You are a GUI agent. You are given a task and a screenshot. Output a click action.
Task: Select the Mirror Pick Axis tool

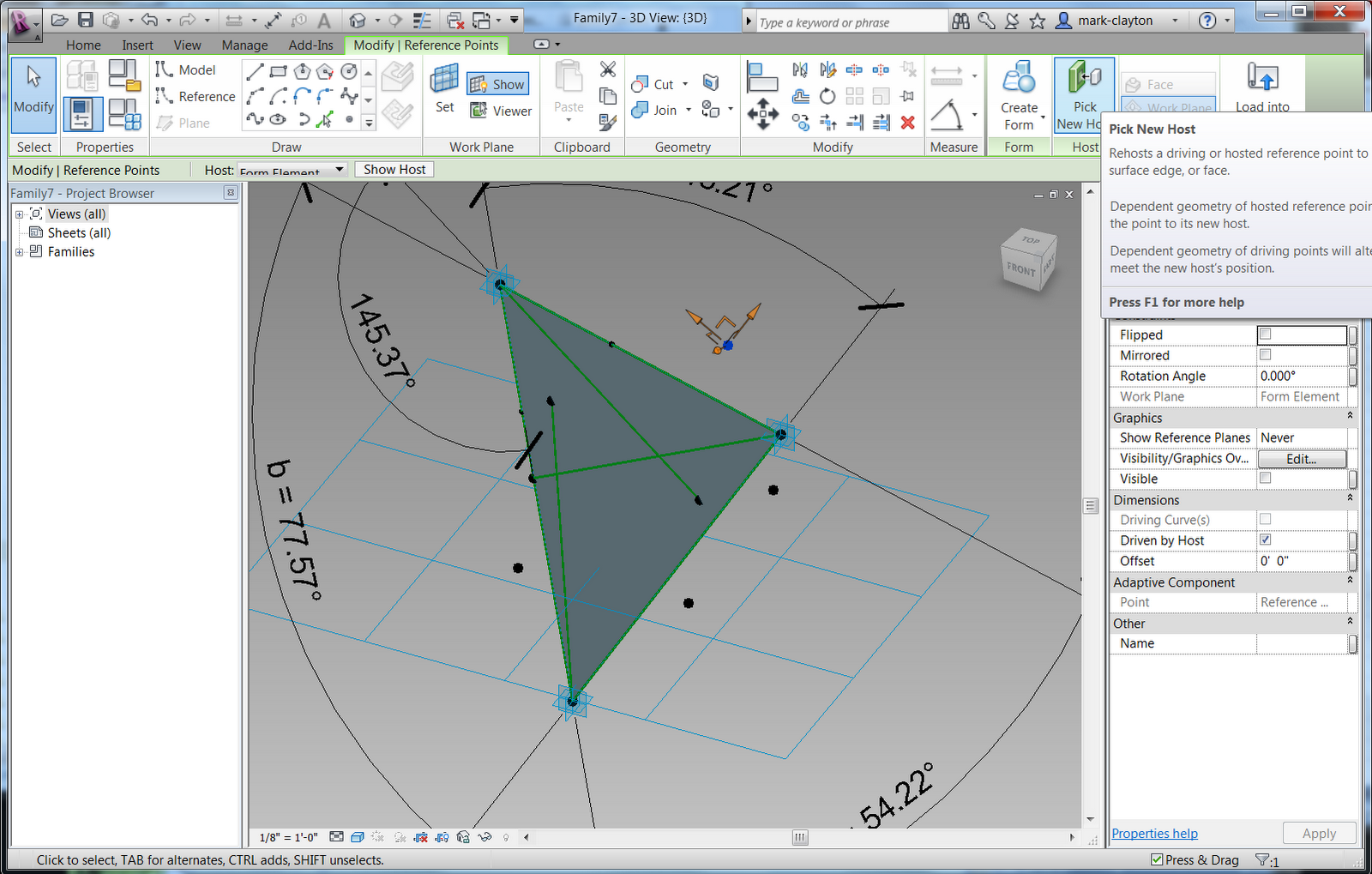click(x=800, y=70)
